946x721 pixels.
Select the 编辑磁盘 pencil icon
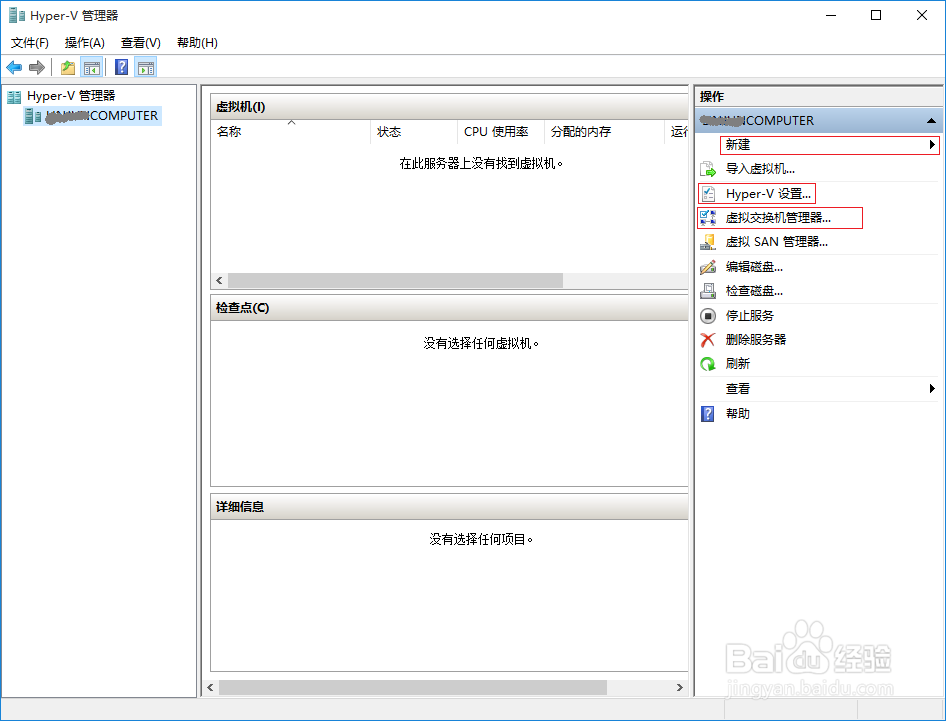(708, 266)
